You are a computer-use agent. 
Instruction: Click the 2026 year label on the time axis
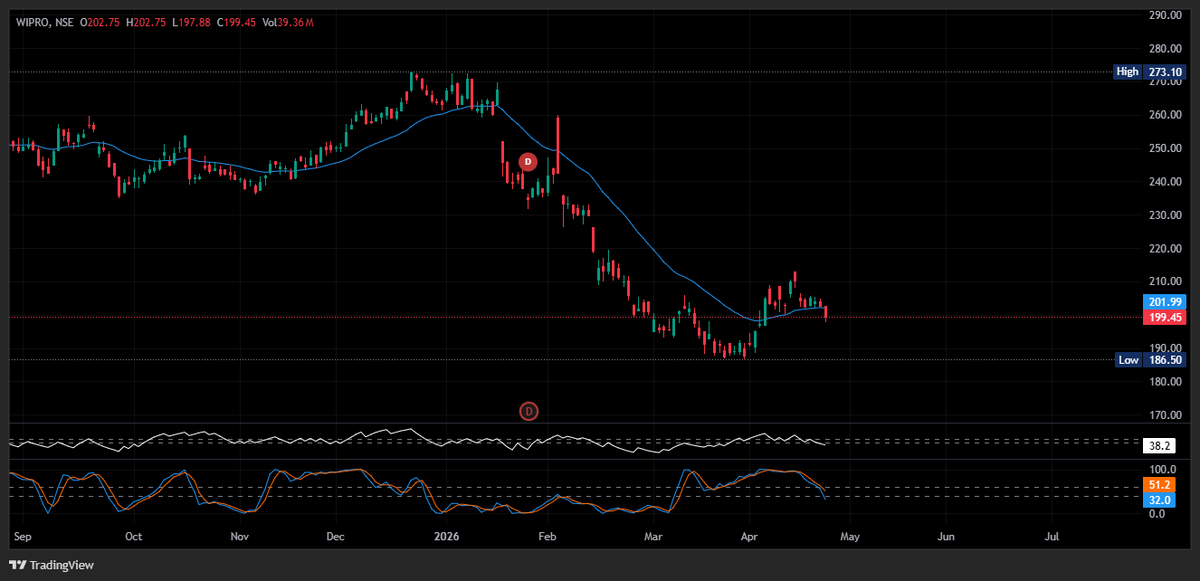click(446, 536)
